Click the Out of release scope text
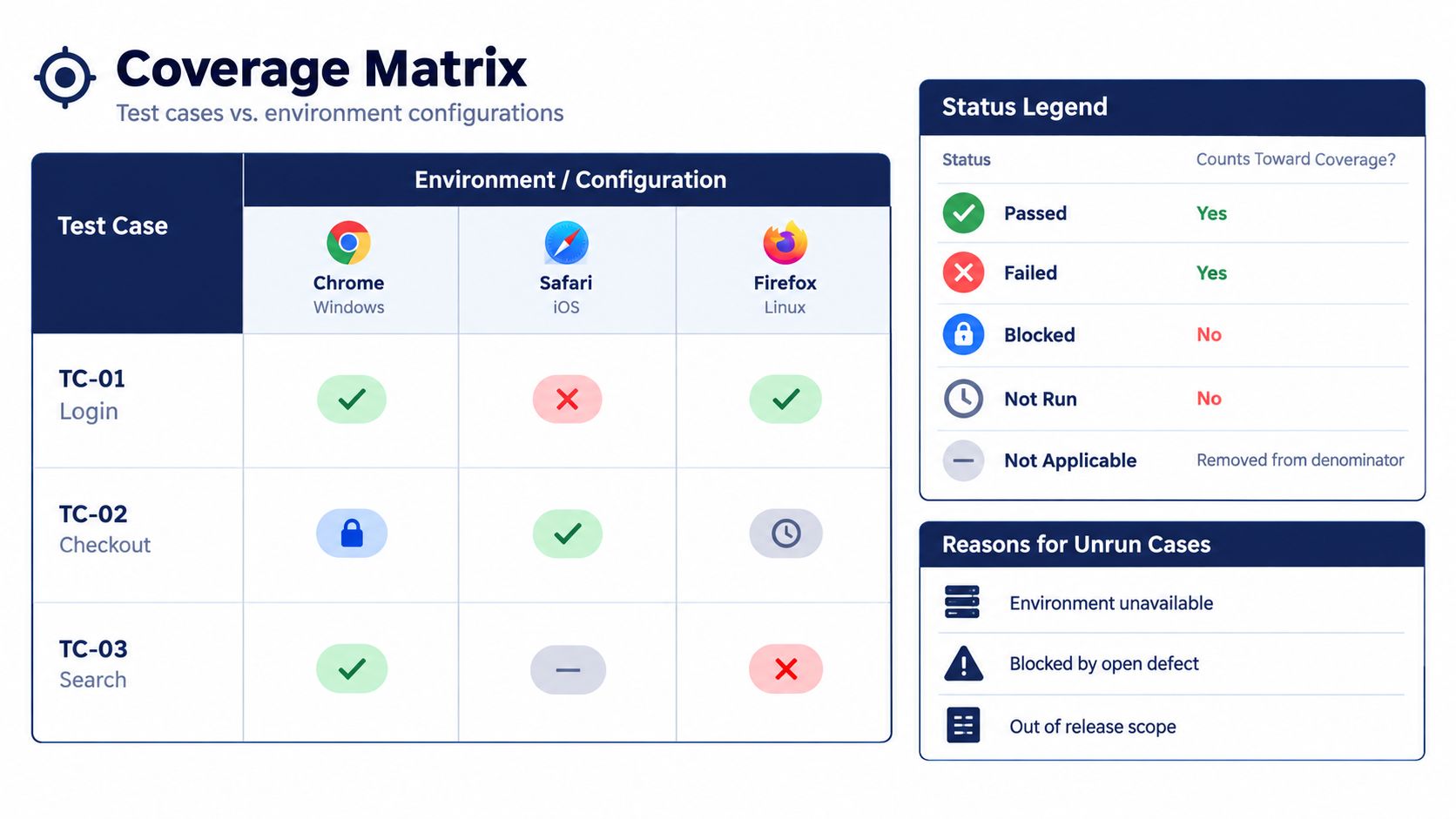1456x819 pixels. tap(1093, 727)
